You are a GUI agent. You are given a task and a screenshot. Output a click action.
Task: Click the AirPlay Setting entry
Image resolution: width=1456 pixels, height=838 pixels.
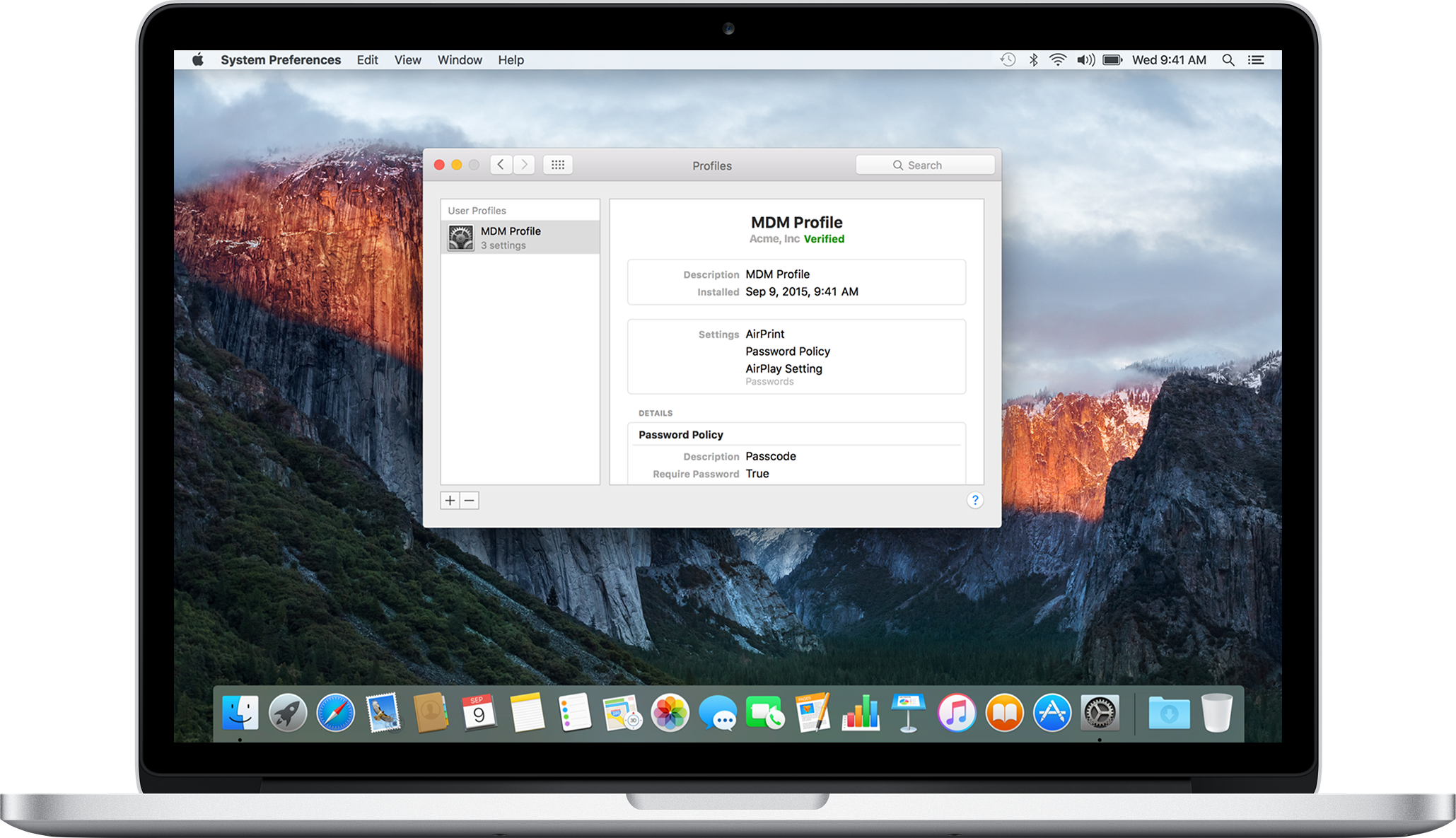tap(784, 368)
